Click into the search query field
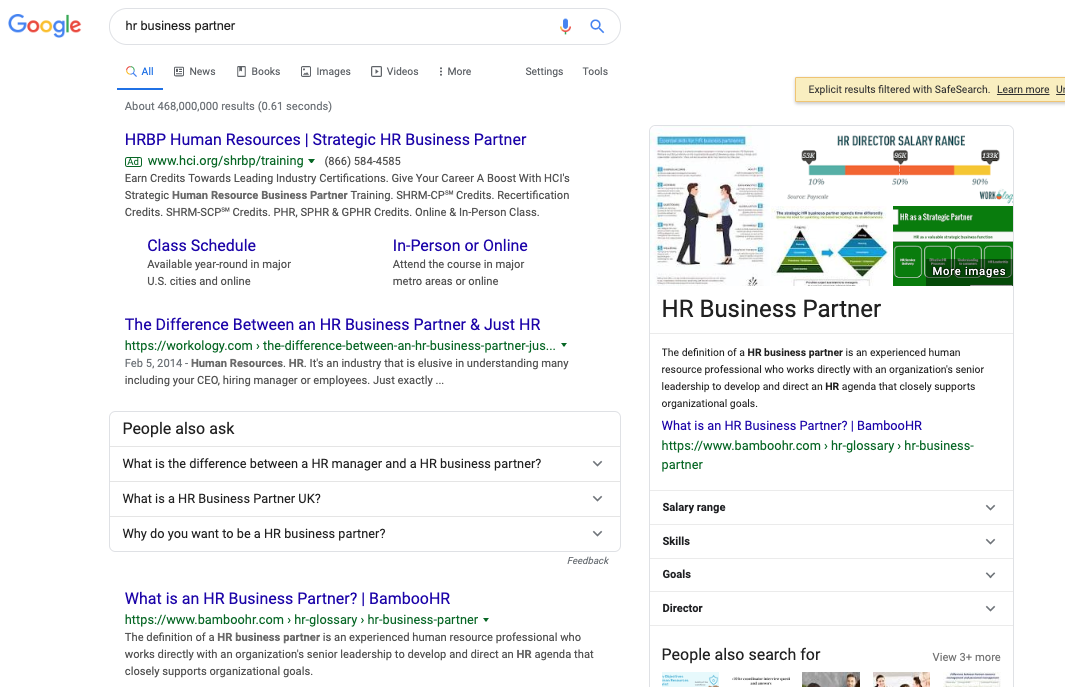The image size is (1065, 687). pyautogui.click(x=330, y=26)
